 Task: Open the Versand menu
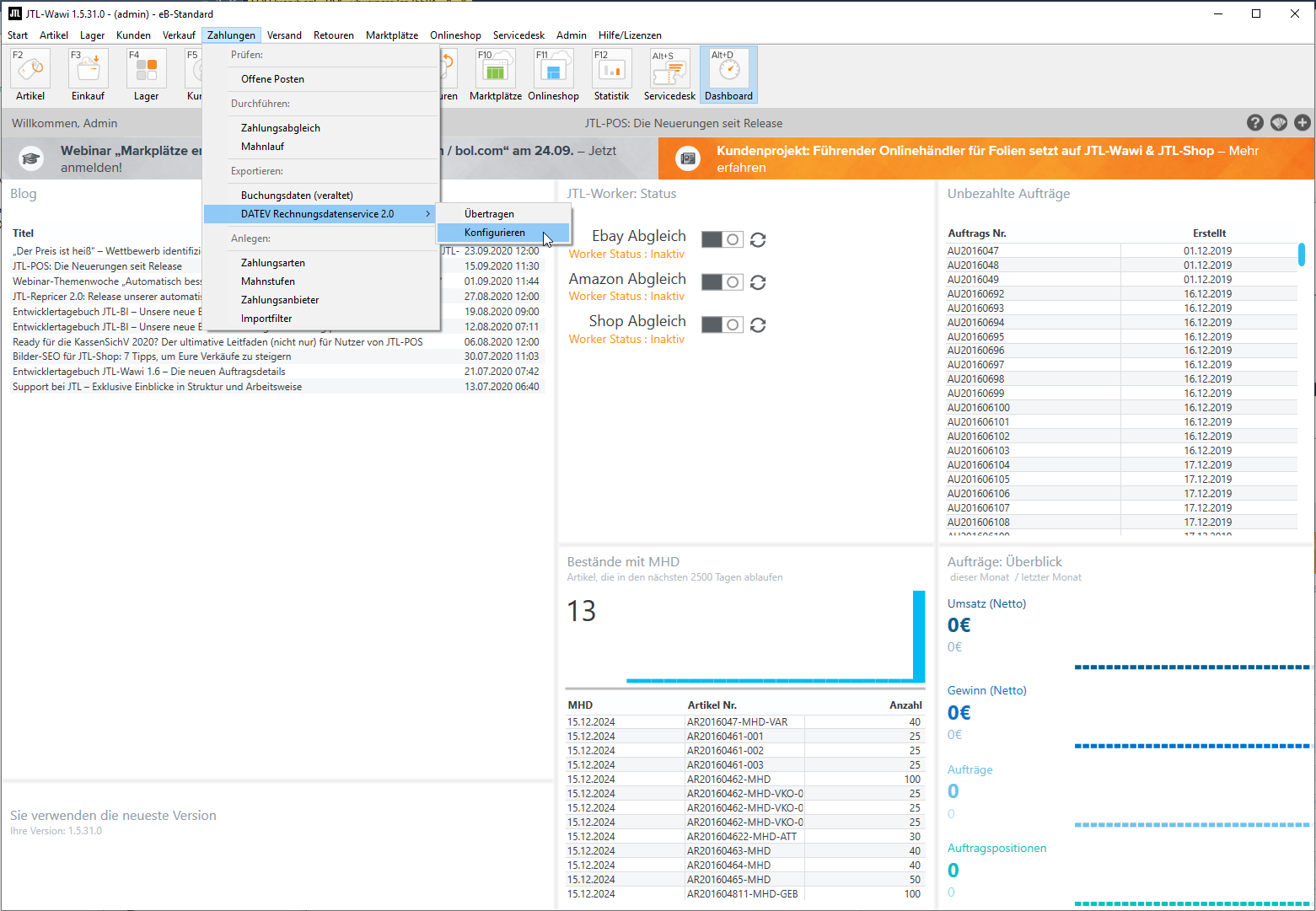284,35
